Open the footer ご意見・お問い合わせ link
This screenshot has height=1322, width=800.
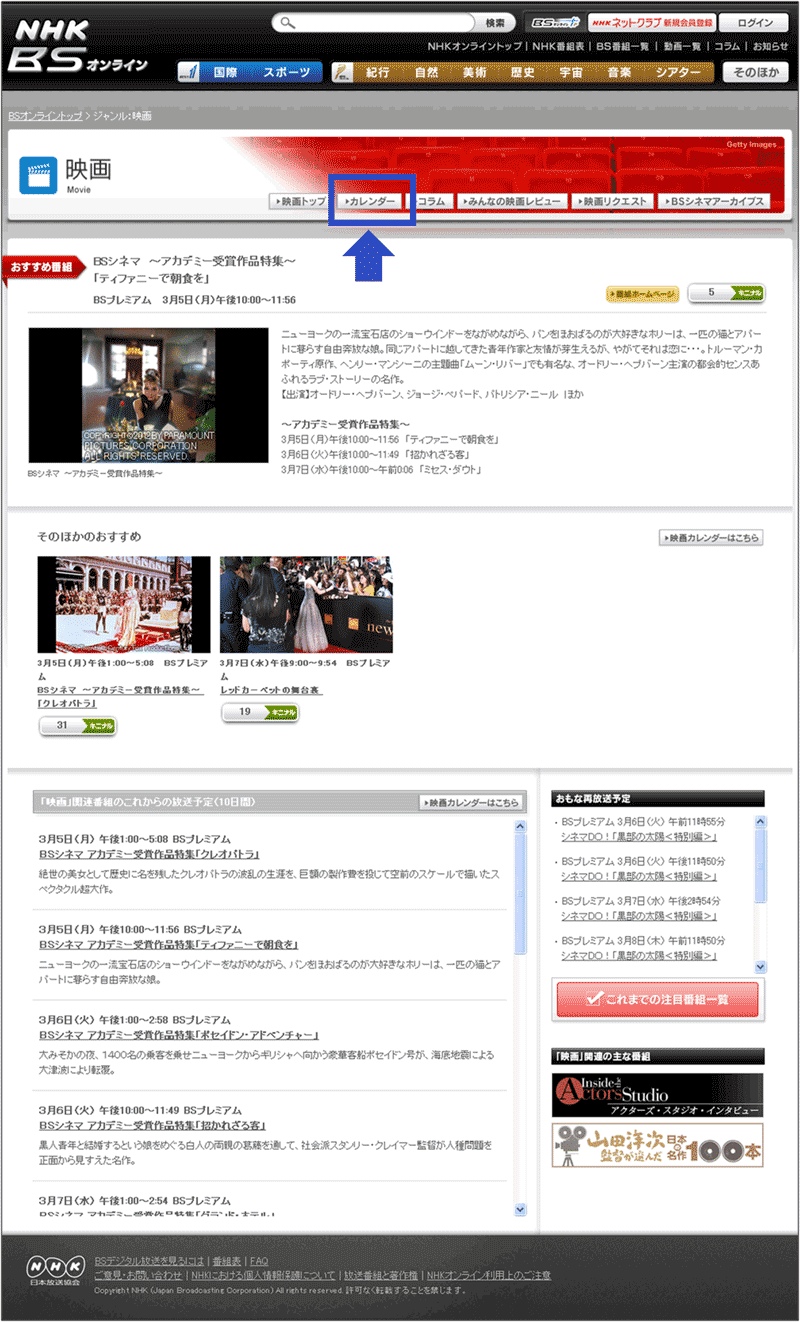click(x=138, y=1275)
